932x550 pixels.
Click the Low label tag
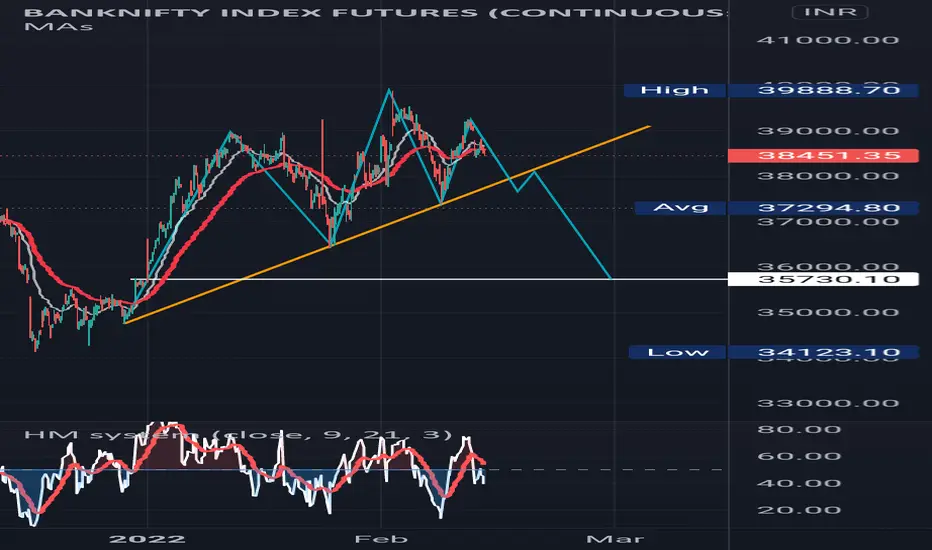pyautogui.click(x=678, y=353)
